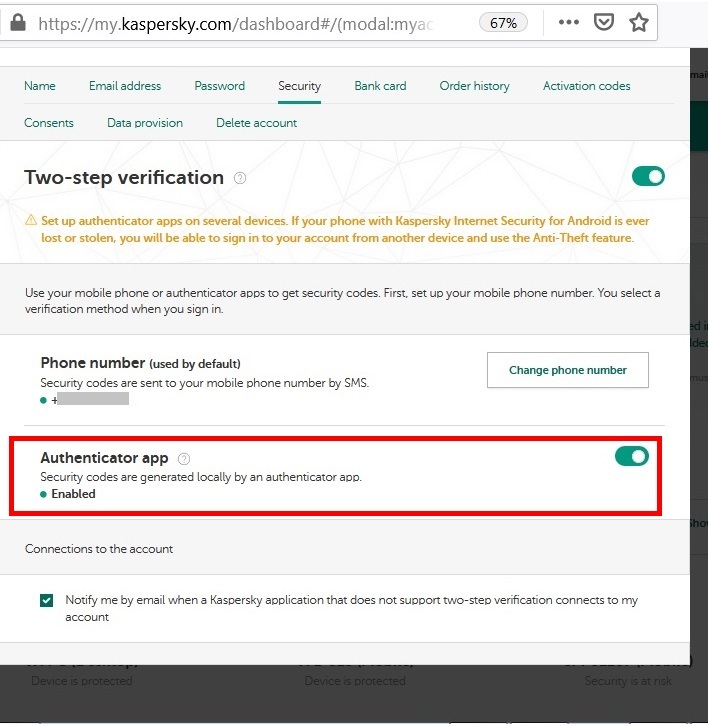Click the help icon beside Two-step verification
Image resolution: width=710 pixels, height=726 pixels.
coord(240,178)
